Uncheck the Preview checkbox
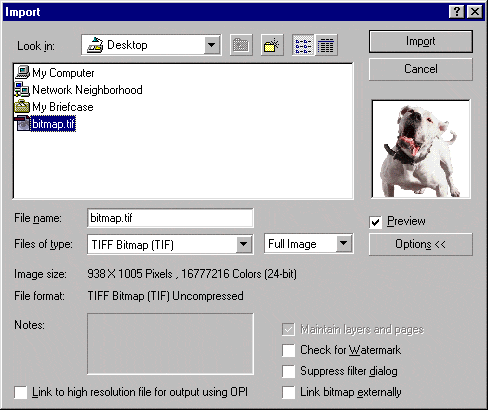Image resolution: width=488 pixels, height=410 pixels. (376, 222)
